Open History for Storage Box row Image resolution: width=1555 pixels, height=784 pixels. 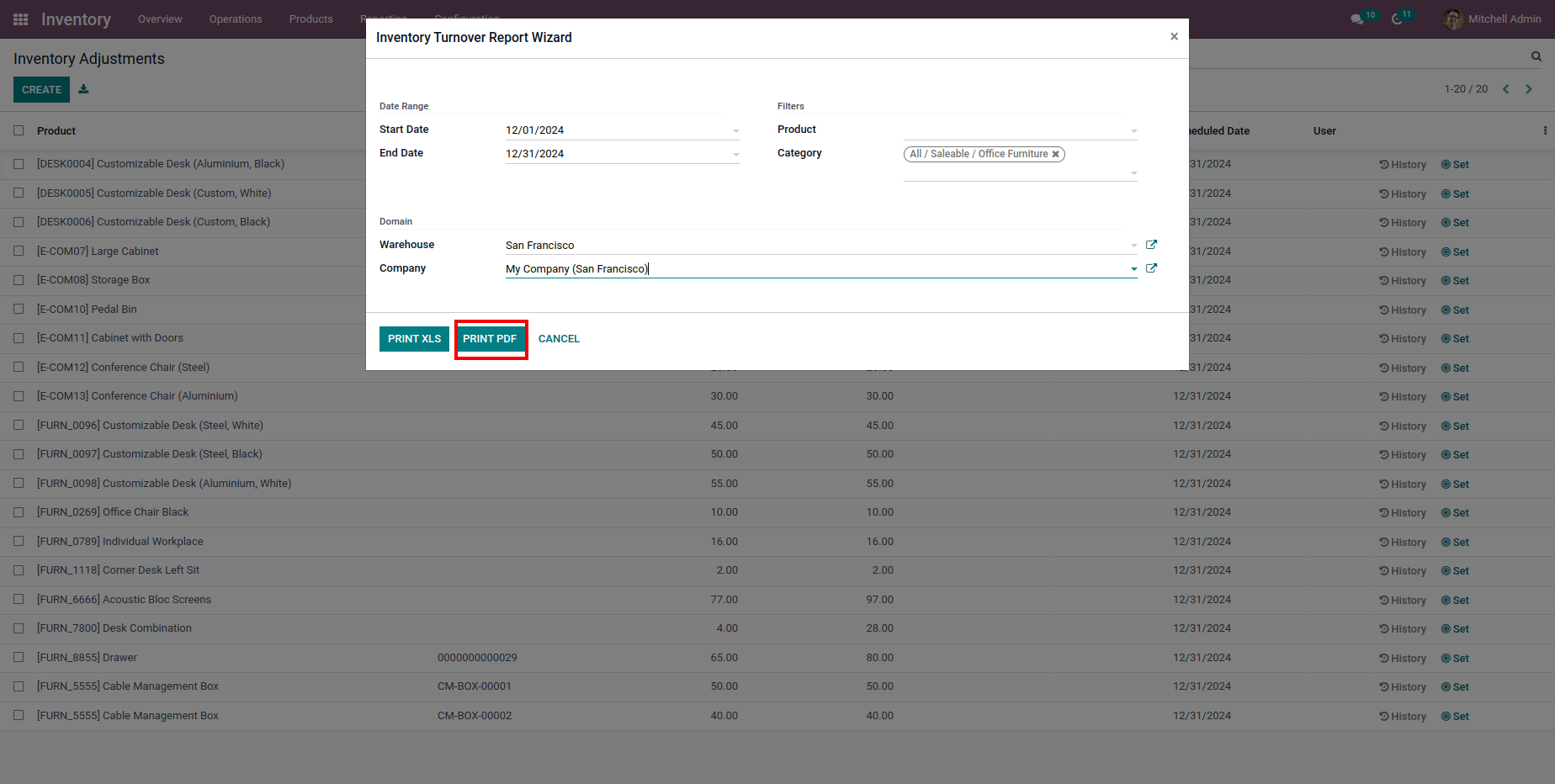1403,281
